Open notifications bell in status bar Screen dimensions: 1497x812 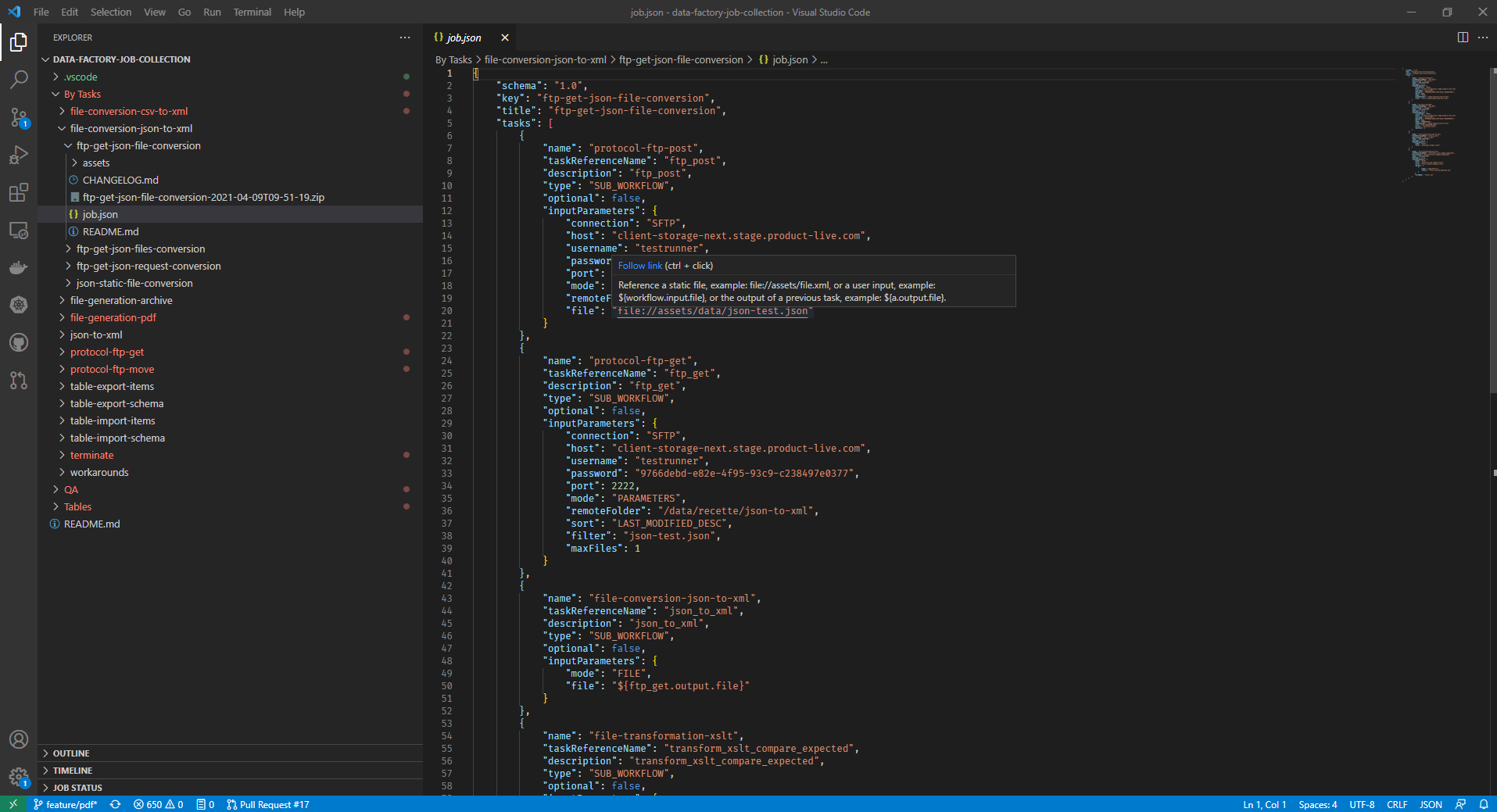(x=1483, y=804)
